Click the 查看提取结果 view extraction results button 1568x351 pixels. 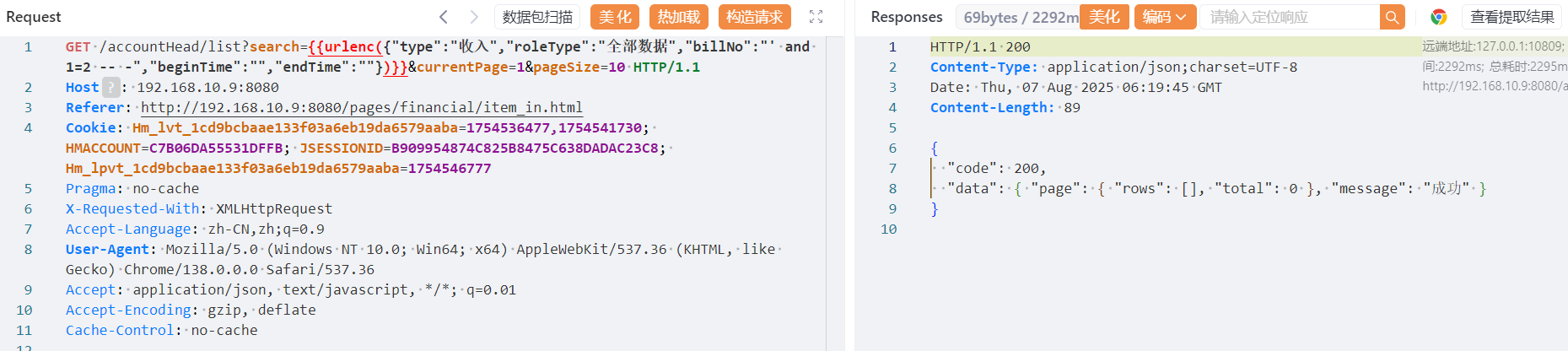click(x=1511, y=17)
